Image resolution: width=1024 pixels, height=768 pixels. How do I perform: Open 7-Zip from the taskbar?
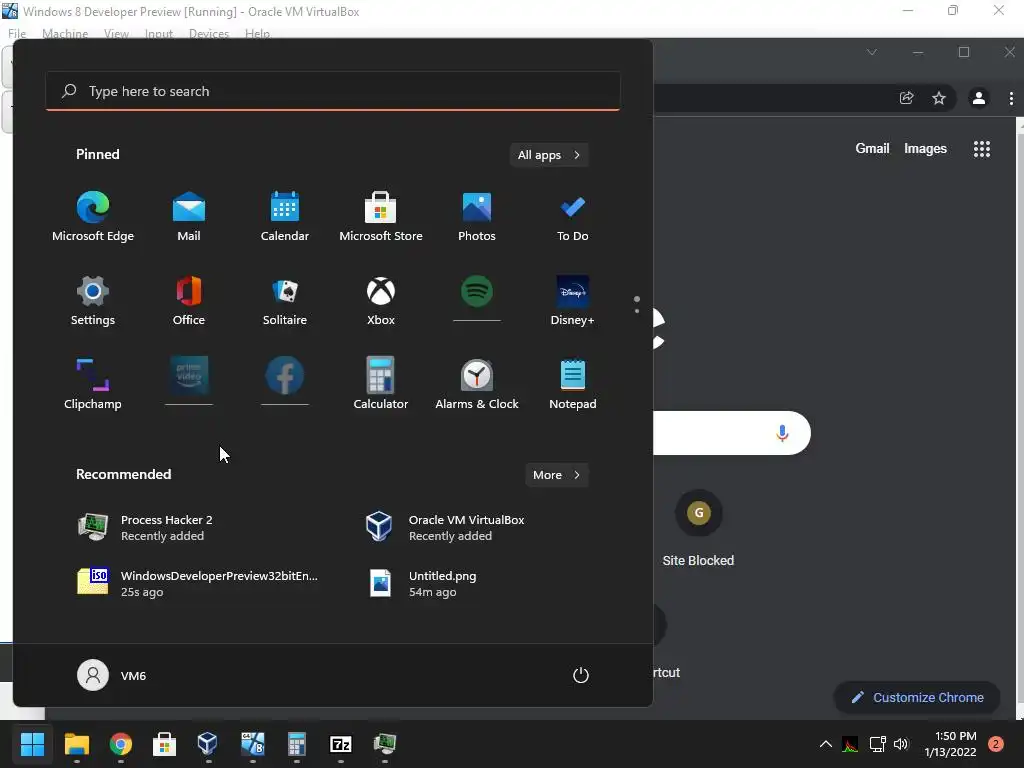341,743
